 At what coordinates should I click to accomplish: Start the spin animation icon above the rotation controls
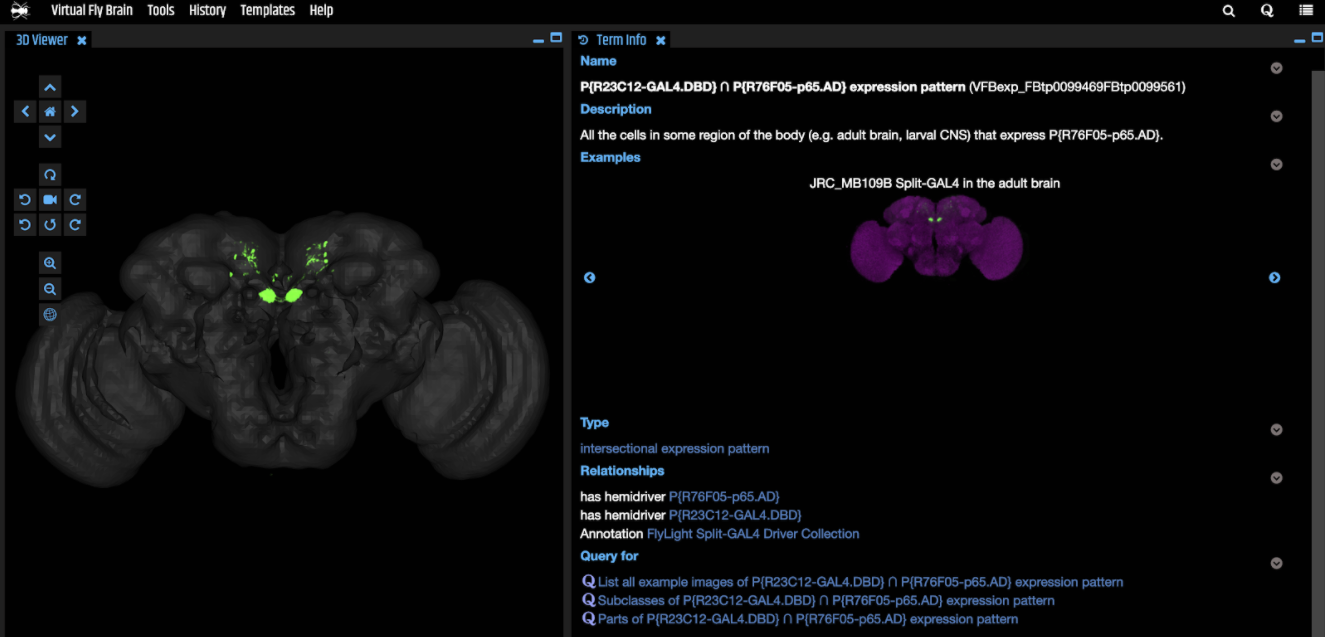pyautogui.click(x=50, y=174)
